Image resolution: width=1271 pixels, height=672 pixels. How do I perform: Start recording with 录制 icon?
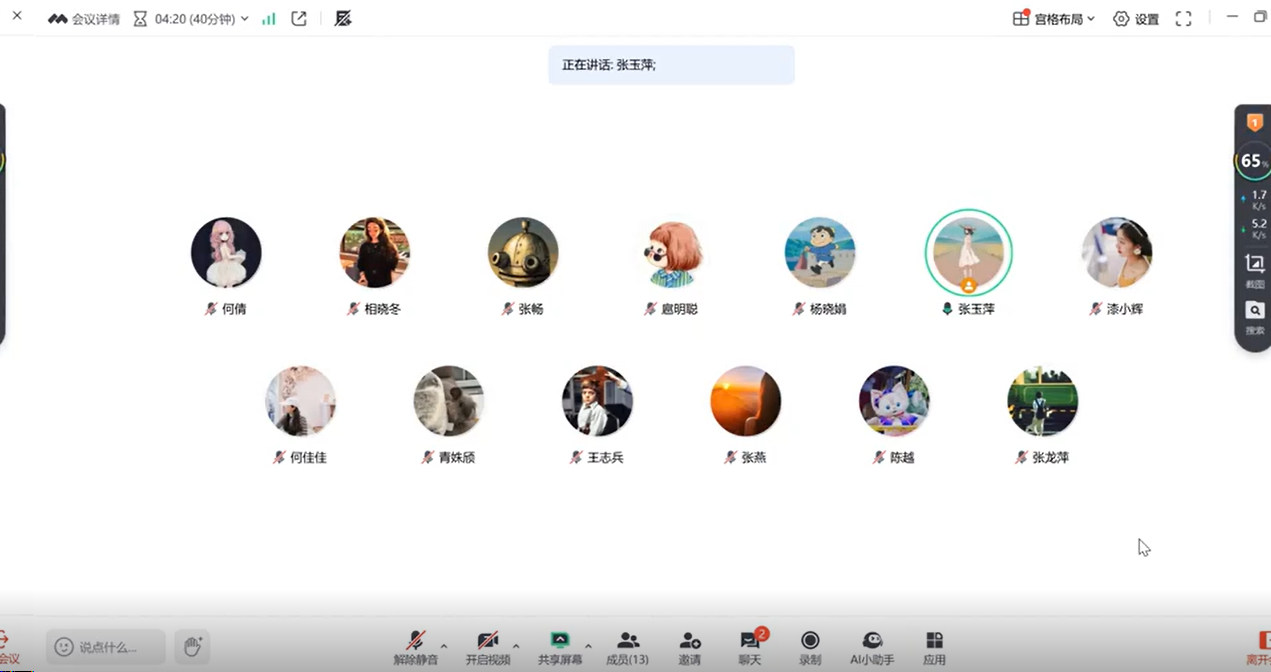click(x=810, y=647)
